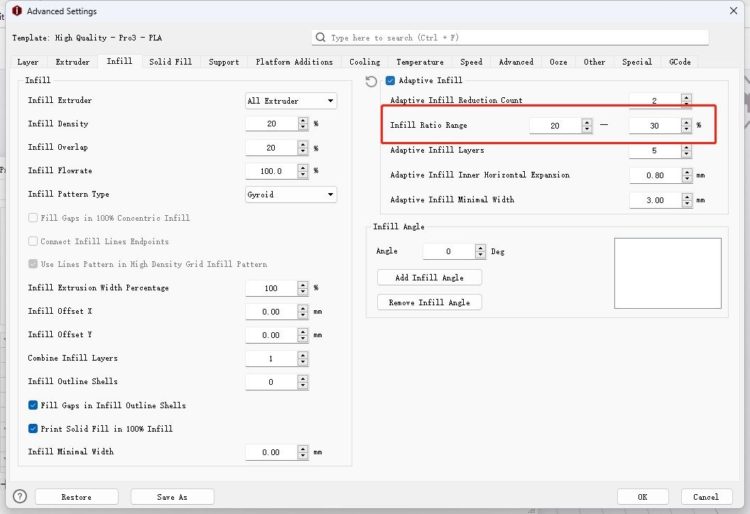Click the Infill Minimal Width value field
The height and width of the screenshot is (514, 750).
pos(271,452)
